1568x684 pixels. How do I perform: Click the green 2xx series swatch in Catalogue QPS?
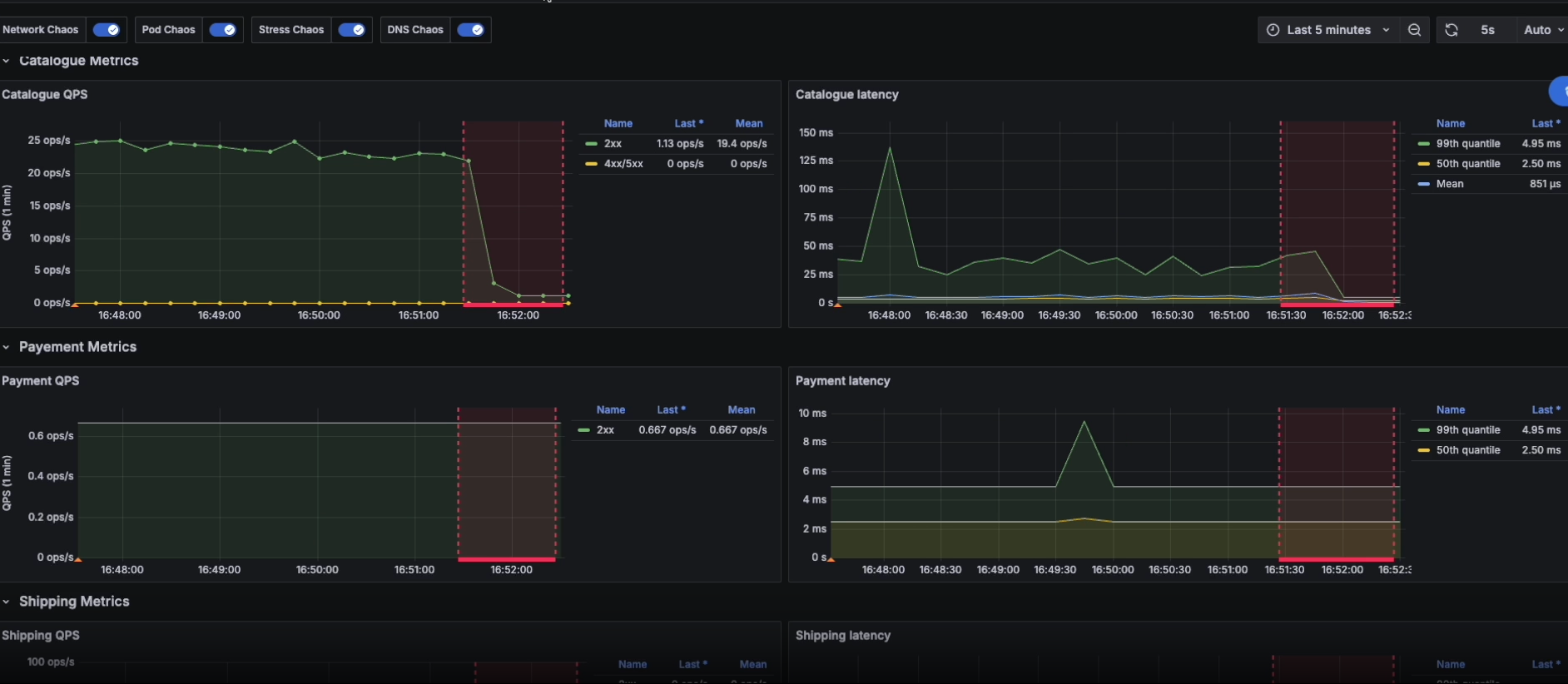pyautogui.click(x=591, y=144)
